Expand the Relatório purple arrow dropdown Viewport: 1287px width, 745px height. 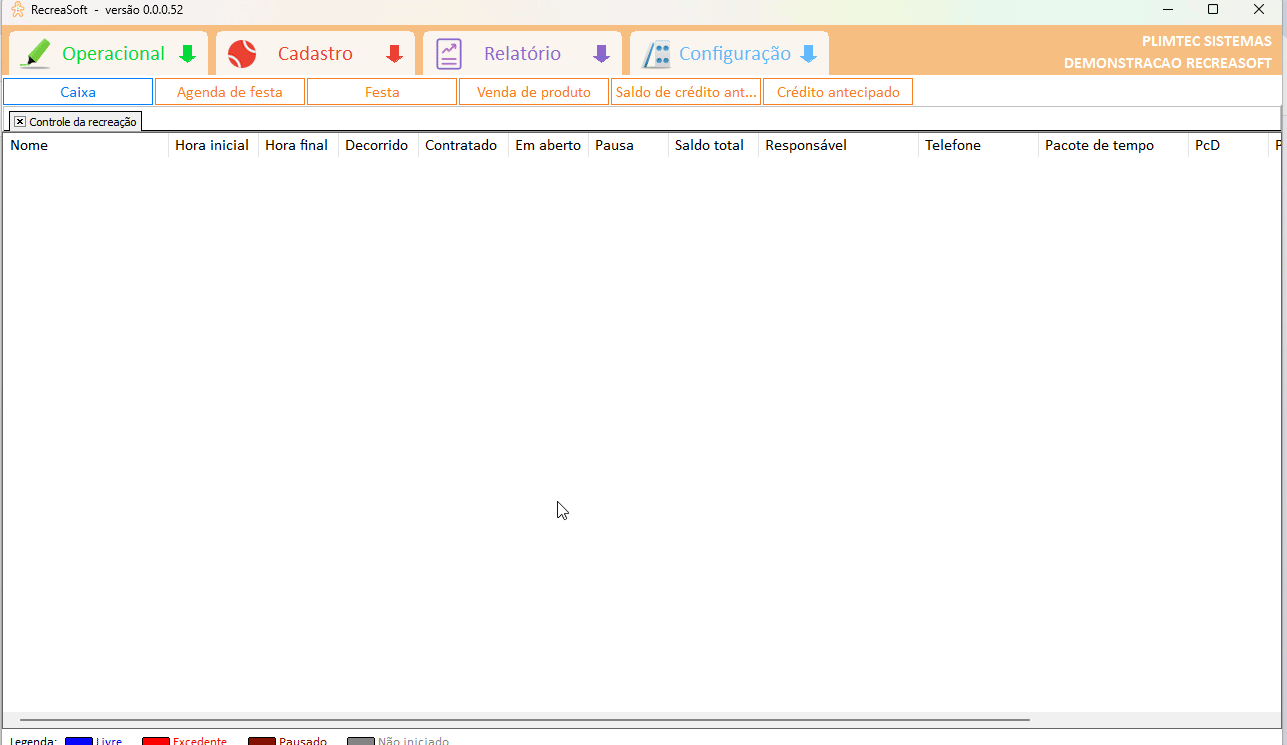point(601,54)
